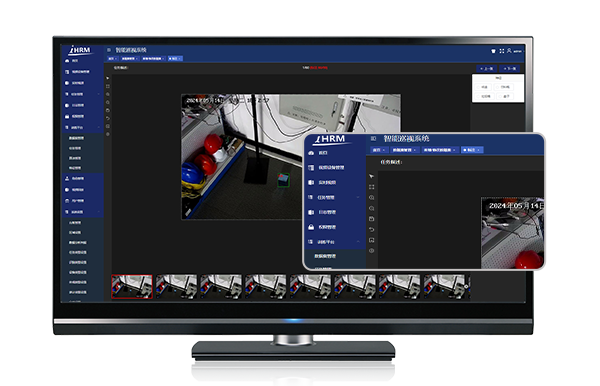Click the save icon in the inset toolbar
This screenshot has height=386, width=600.
pos(371,219)
